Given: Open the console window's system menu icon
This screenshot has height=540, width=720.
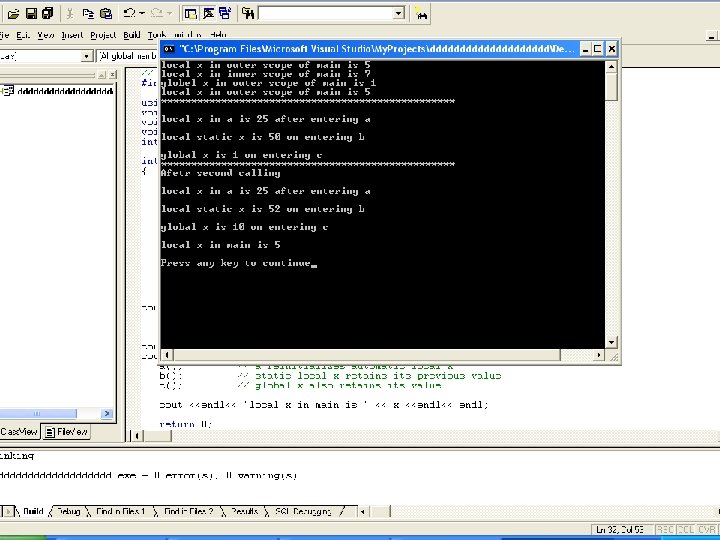Looking at the screenshot, I should [x=169, y=49].
